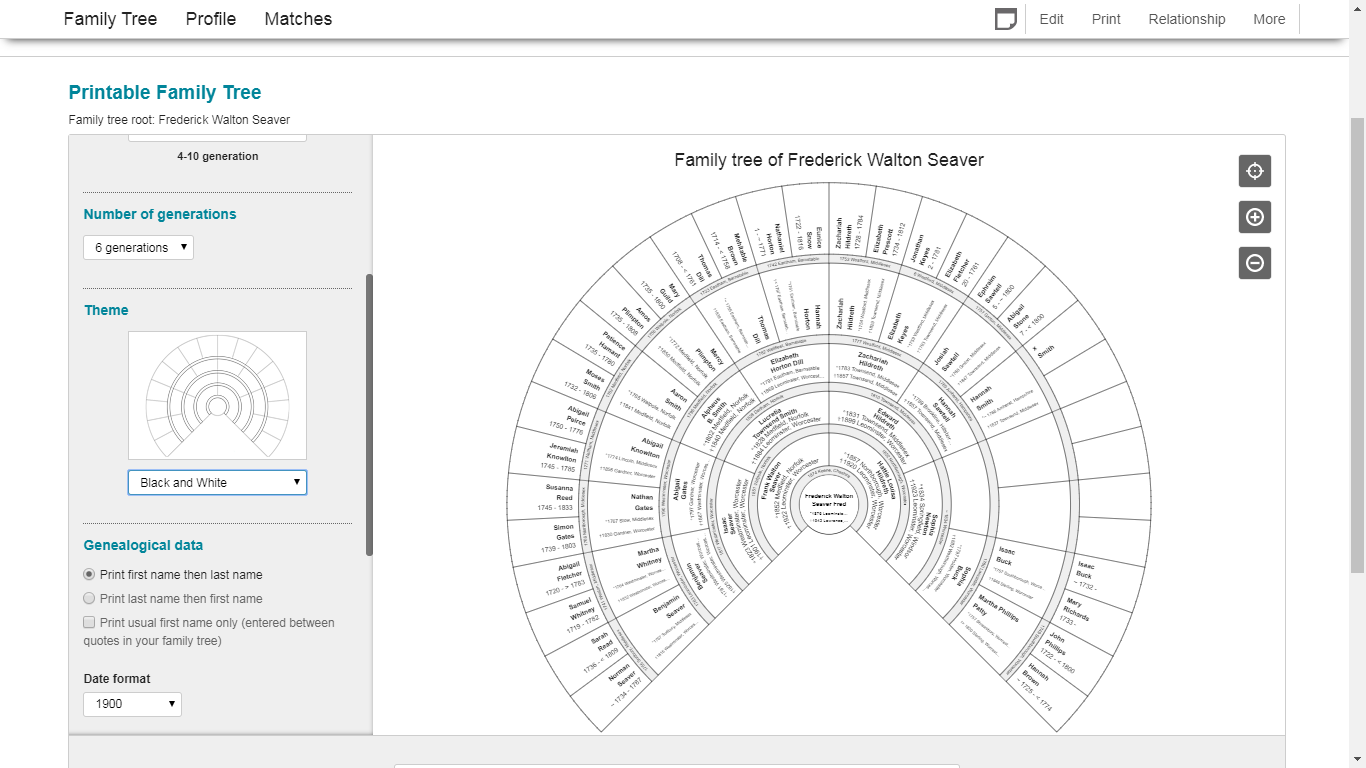Open the Date format dropdown
The image size is (1366, 768).
click(x=132, y=704)
